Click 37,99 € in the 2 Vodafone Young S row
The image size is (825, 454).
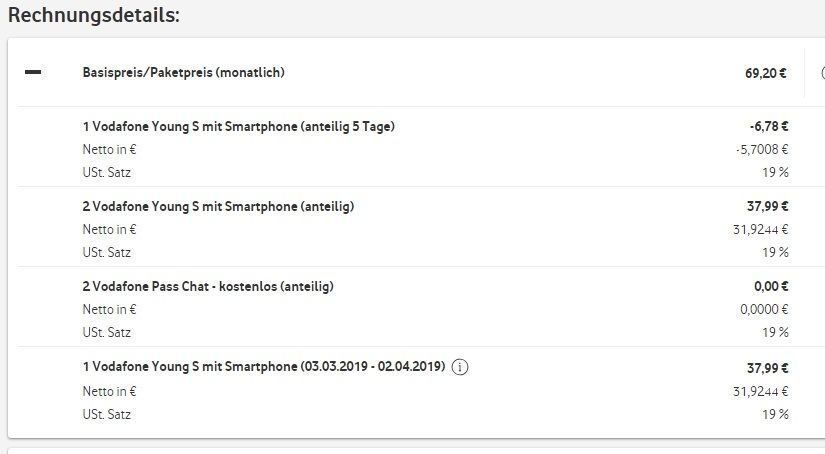769,207
